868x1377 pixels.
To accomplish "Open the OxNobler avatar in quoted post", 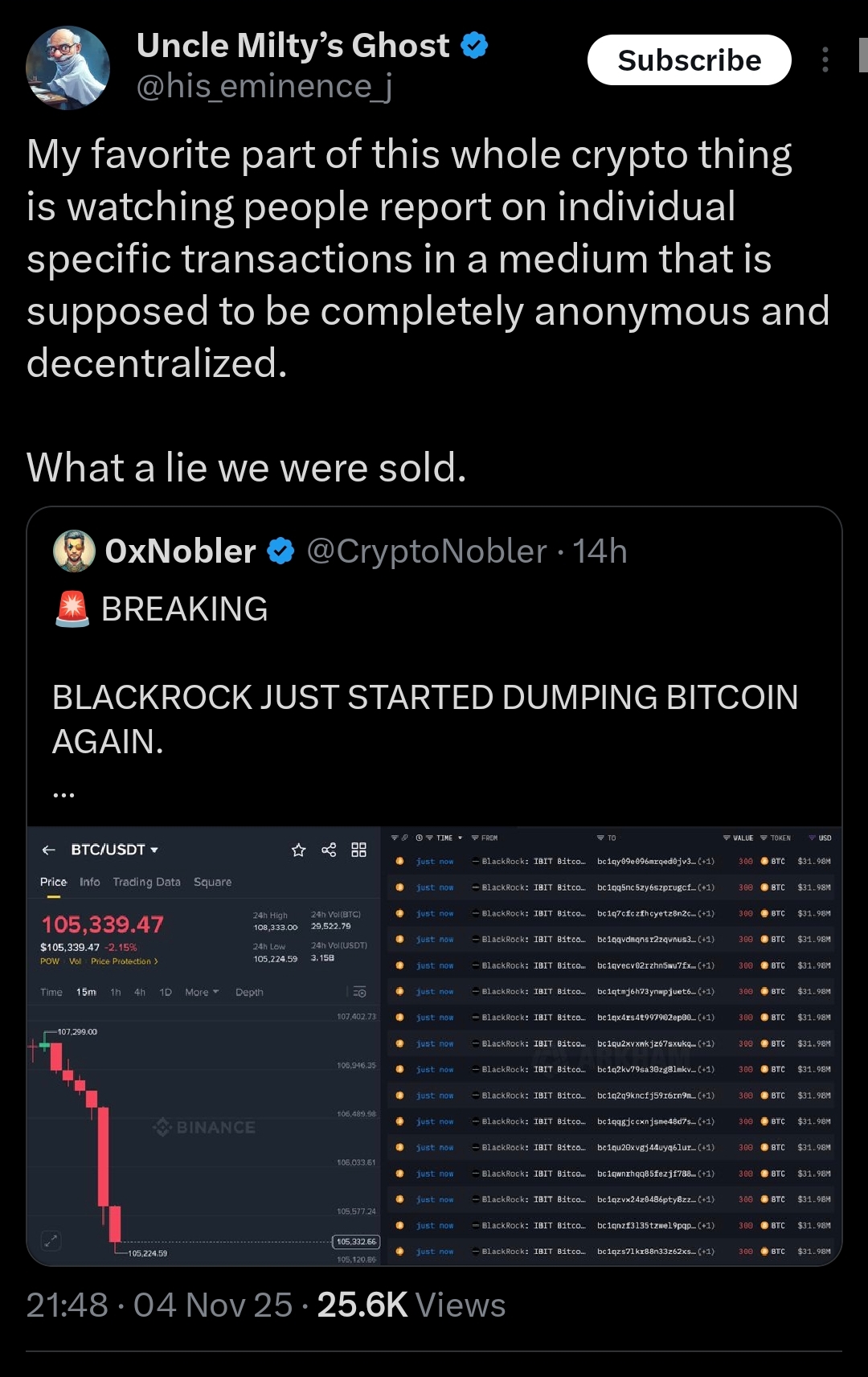I will 74,551.
